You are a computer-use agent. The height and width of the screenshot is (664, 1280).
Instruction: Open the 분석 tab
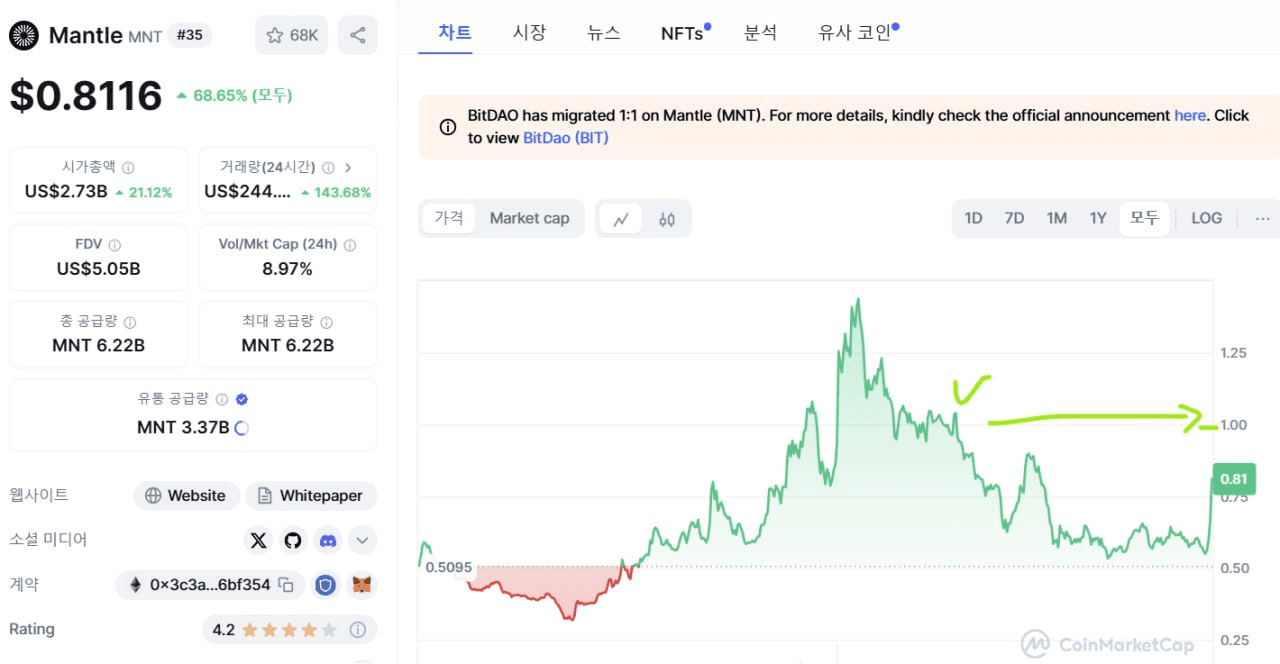point(760,32)
